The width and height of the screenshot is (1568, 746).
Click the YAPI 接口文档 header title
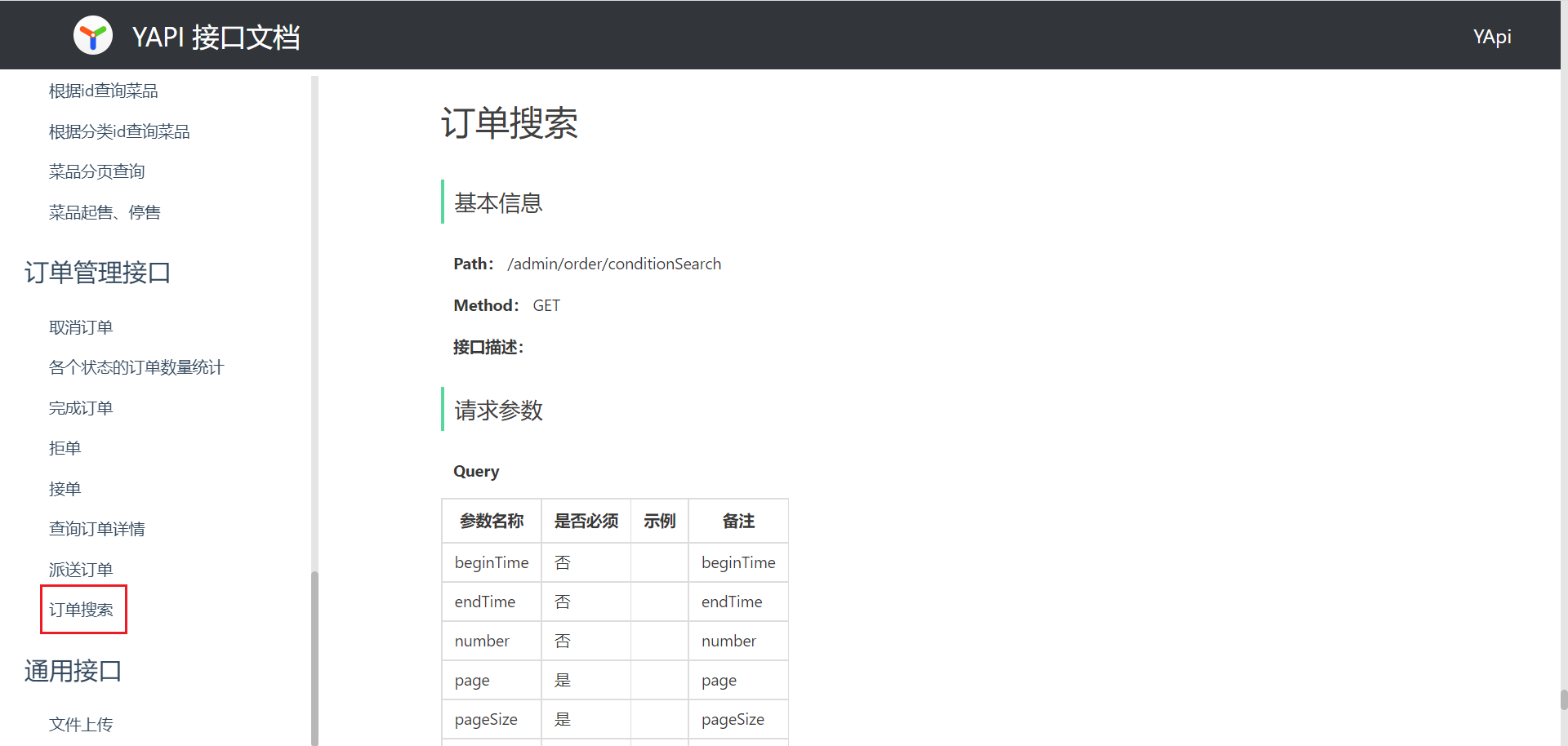216,37
